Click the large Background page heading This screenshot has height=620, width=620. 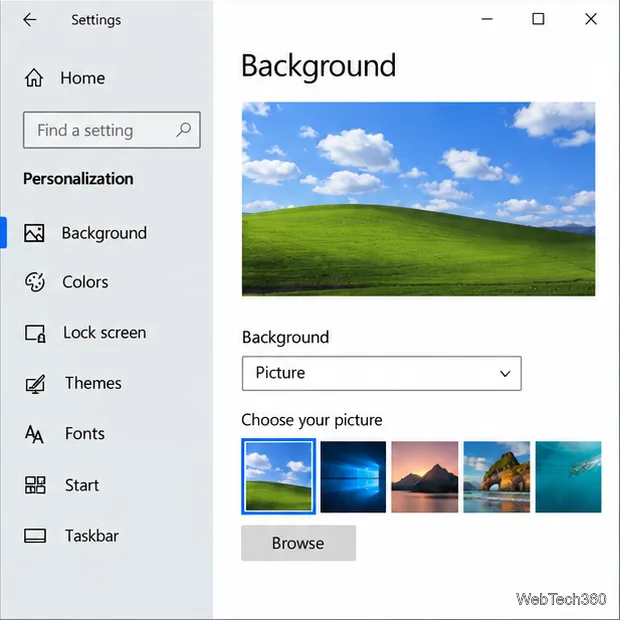[319, 66]
